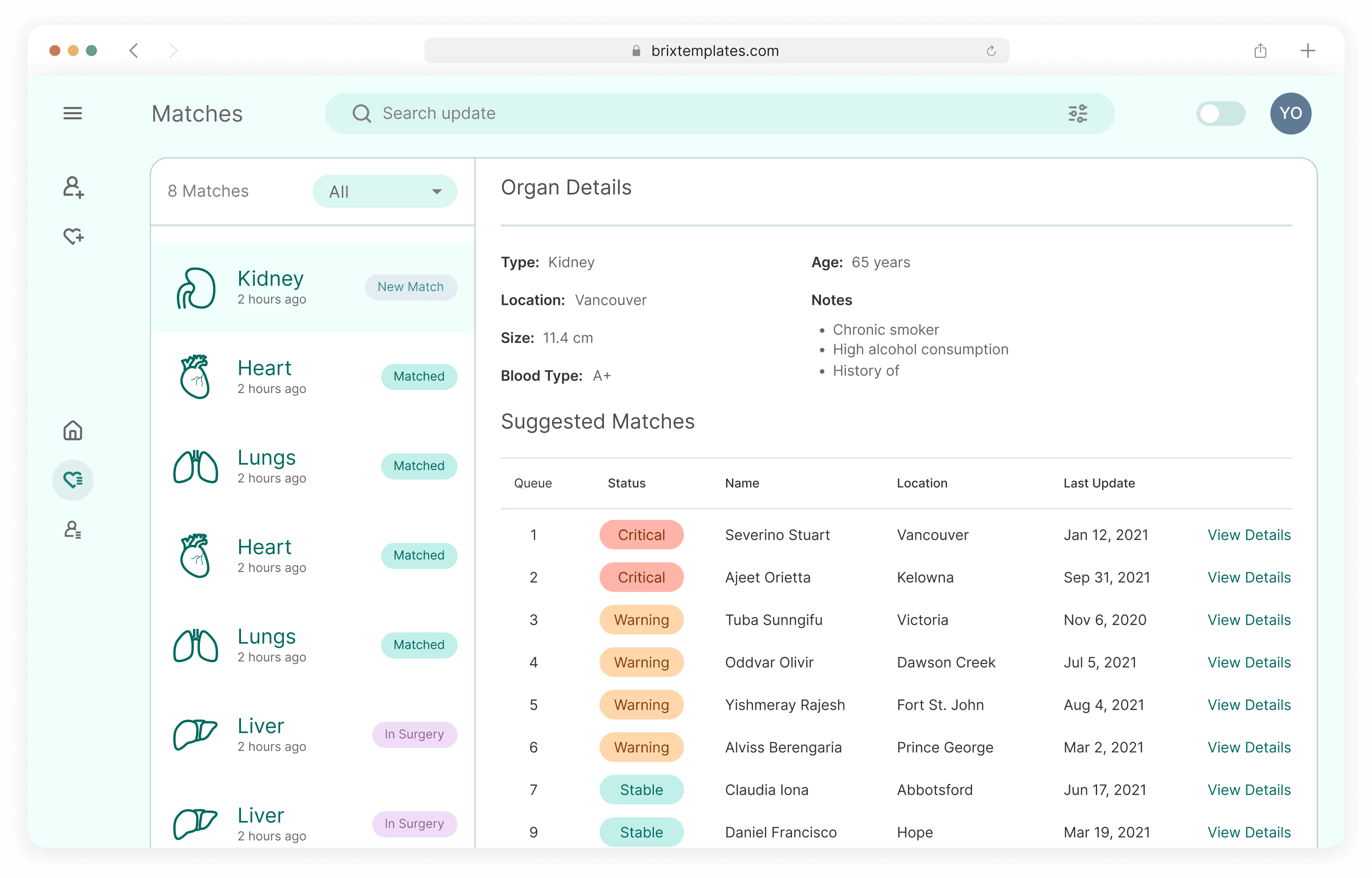Click the add patient sidebar icon

tap(73, 187)
